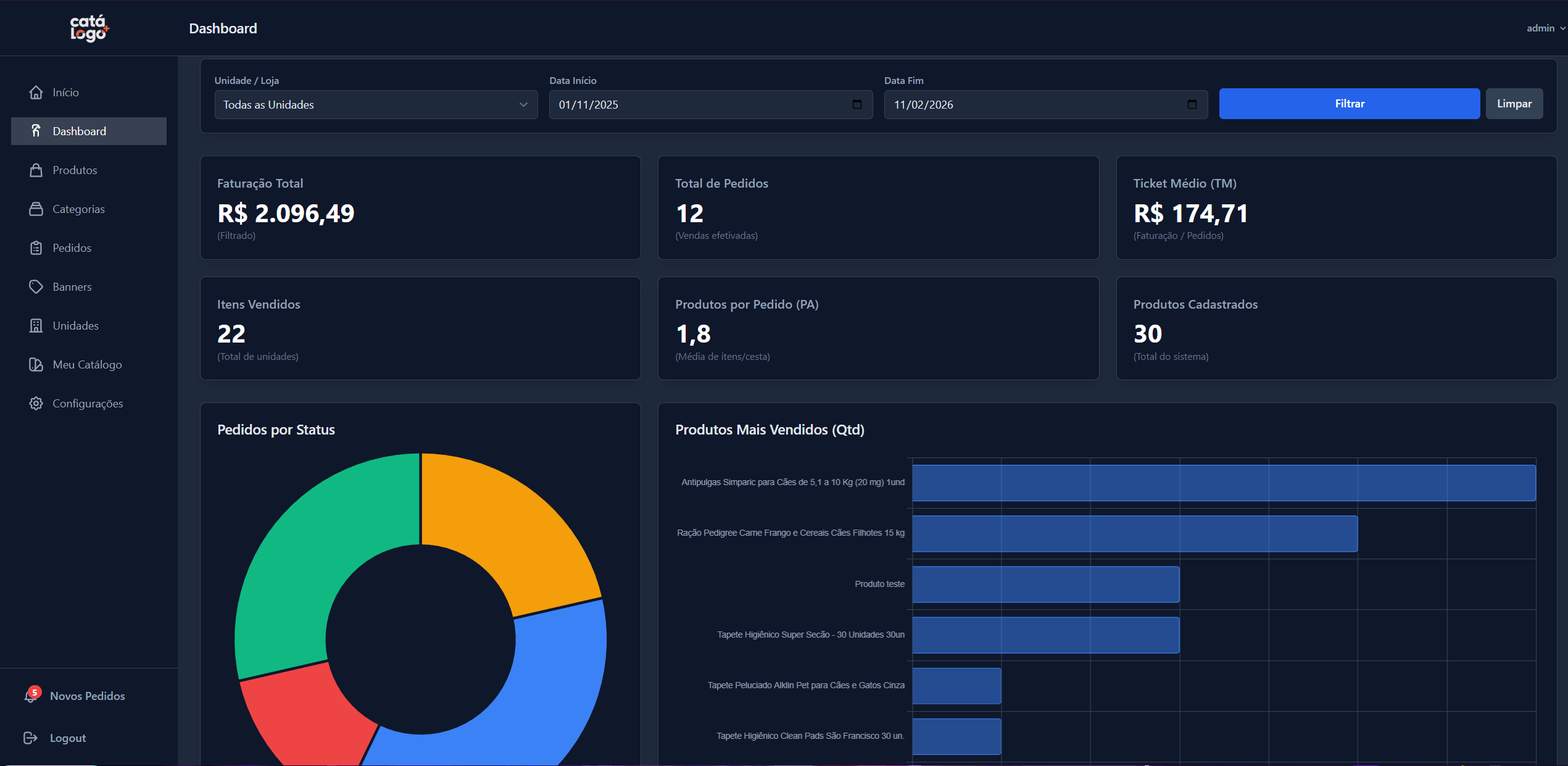Click the Limpar button
The width and height of the screenshot is (1568, 766).
pos(1514,103)
